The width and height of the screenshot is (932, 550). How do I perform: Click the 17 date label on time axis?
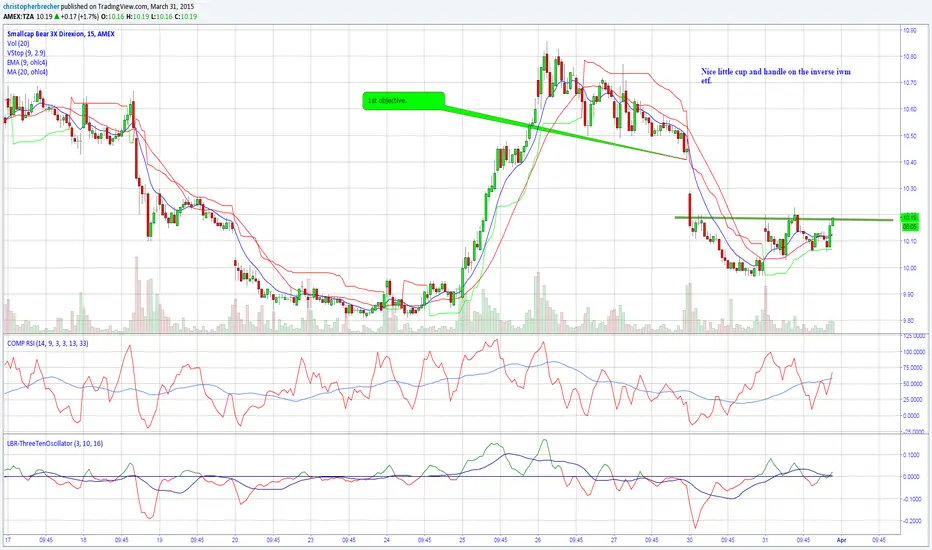pyautogui.click(x=8, y=540)
